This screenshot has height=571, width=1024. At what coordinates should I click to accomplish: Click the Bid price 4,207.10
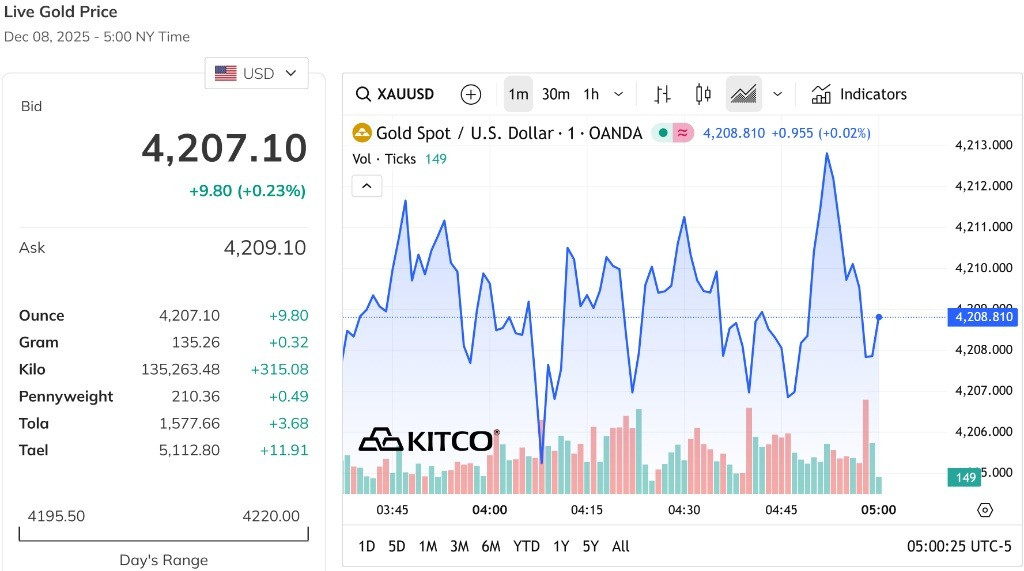coord(224,148)
